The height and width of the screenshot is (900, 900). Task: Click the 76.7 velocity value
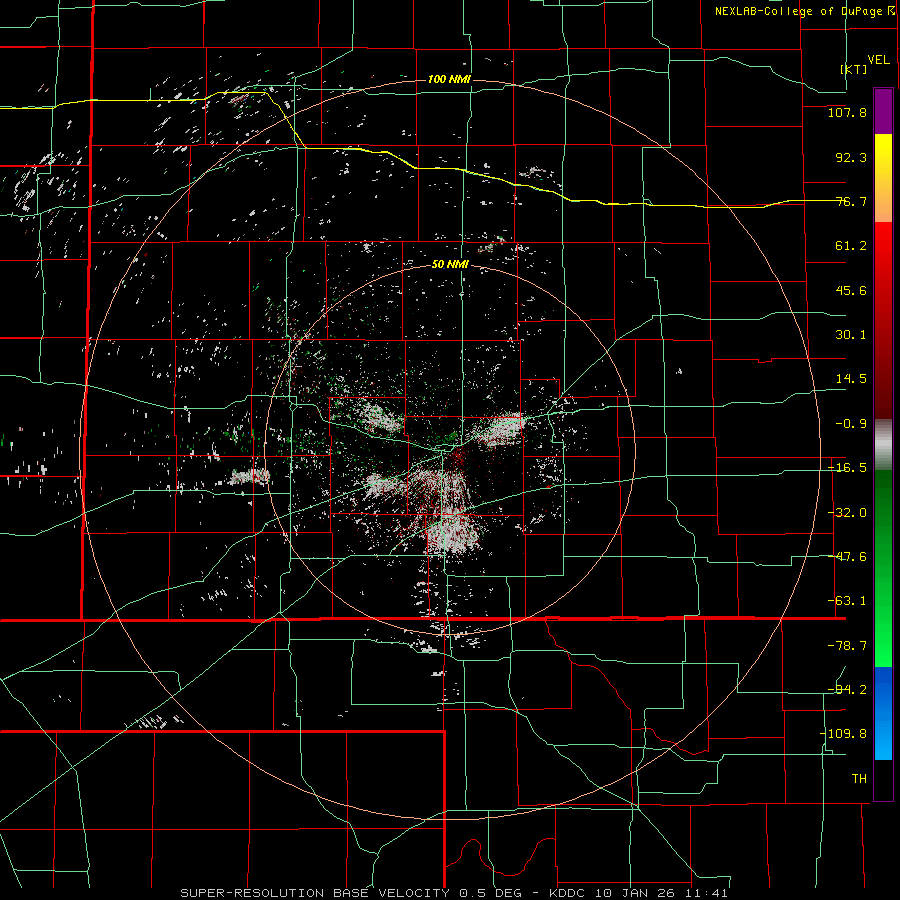[851, 201]
